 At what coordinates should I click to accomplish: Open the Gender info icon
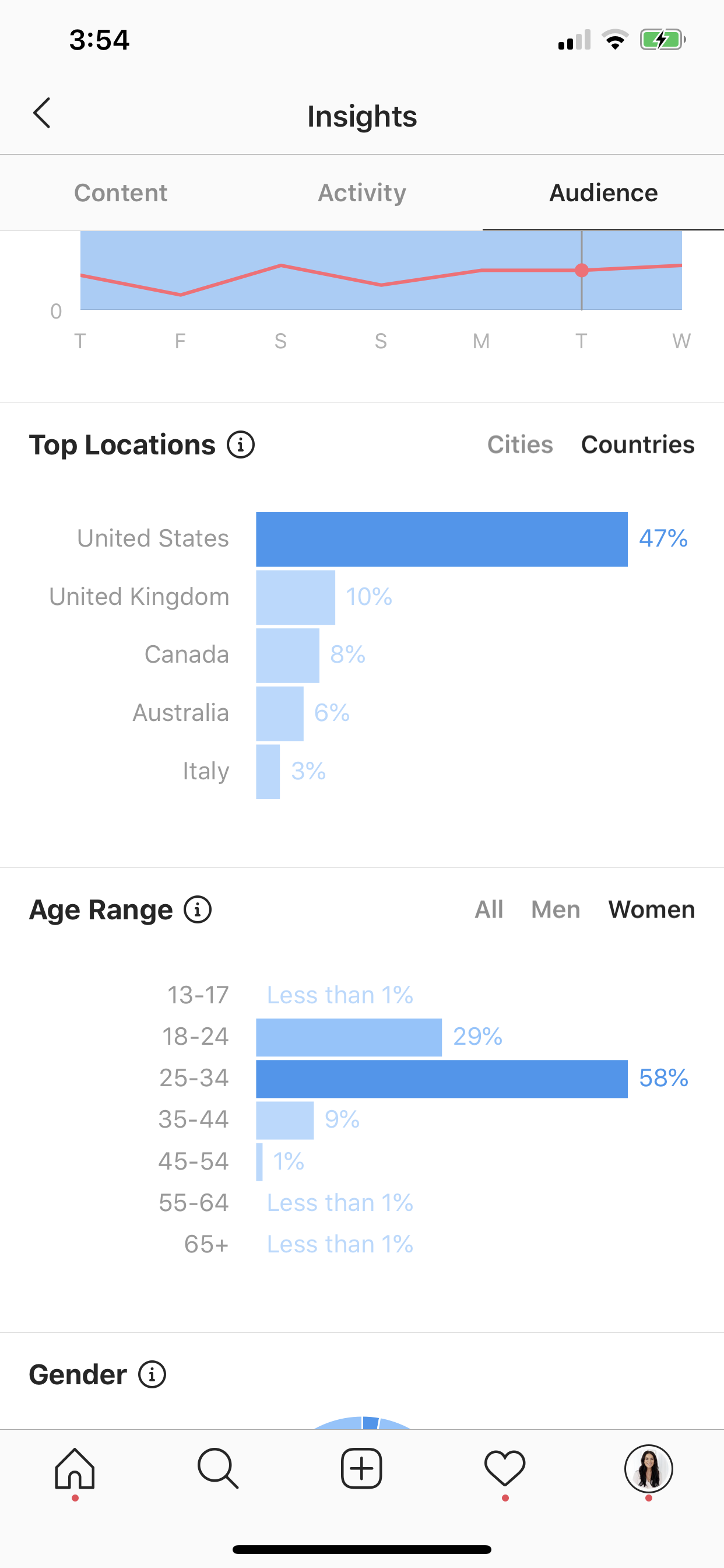point(152,1374)
